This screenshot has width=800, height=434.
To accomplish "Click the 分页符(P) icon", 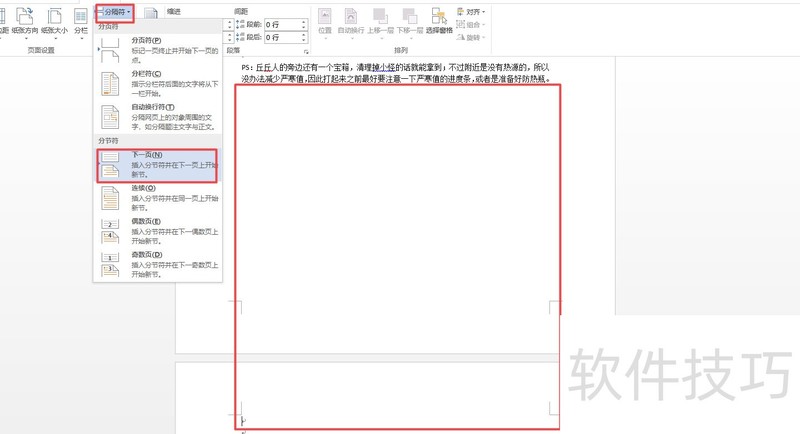I will 110,50.
